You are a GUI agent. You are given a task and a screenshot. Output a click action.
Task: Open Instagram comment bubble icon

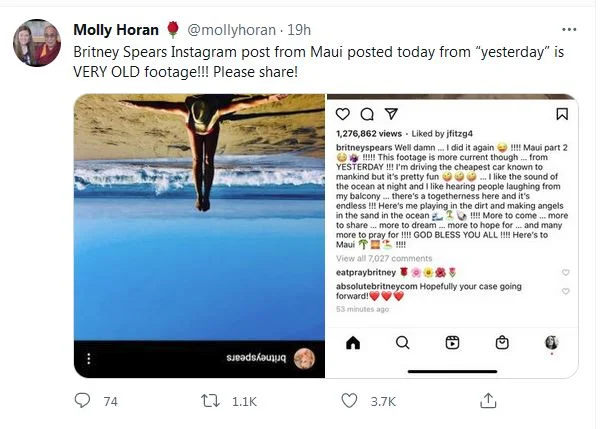pos(367,114)
